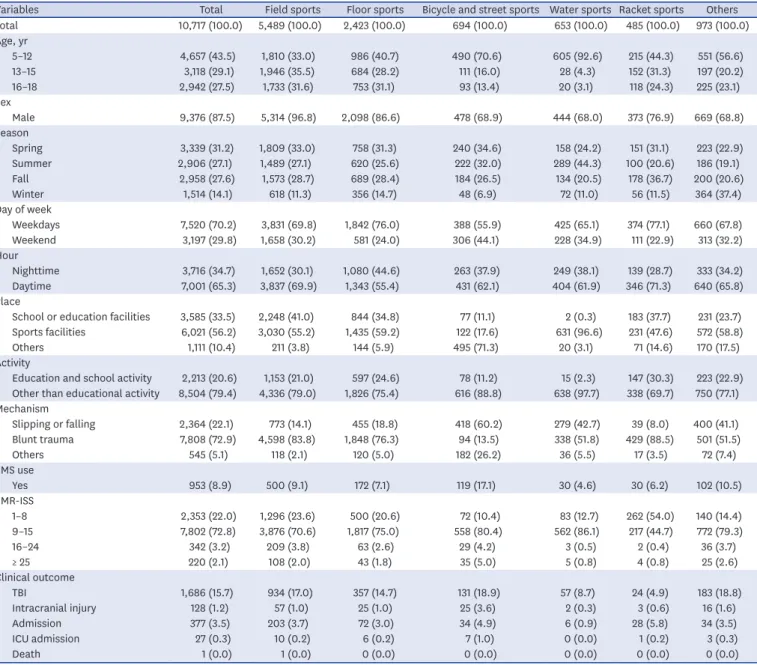
Task: Click floor sports weekend value 581 (24.0)
Action: pyautogui.click(x=377, y=240)
